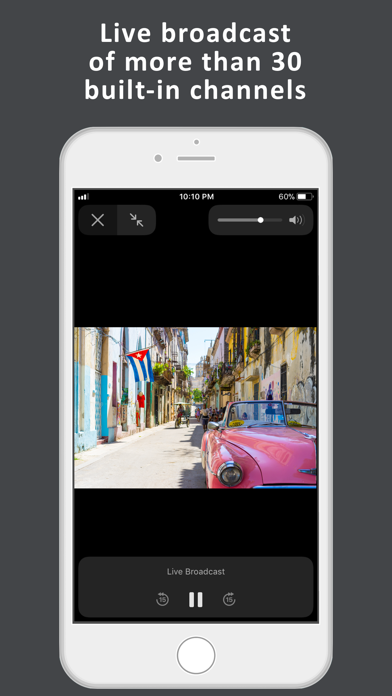
Task: Rewind 15 seconds
Action: (x=162, y=599)
